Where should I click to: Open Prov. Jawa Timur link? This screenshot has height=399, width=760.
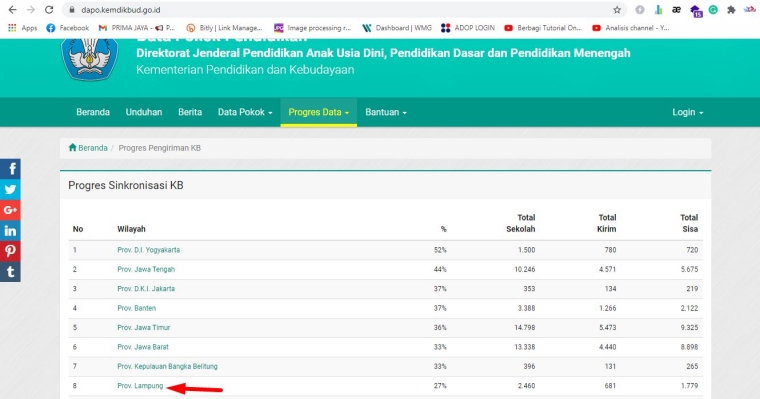pyautogui.click(x=143, y=328)
